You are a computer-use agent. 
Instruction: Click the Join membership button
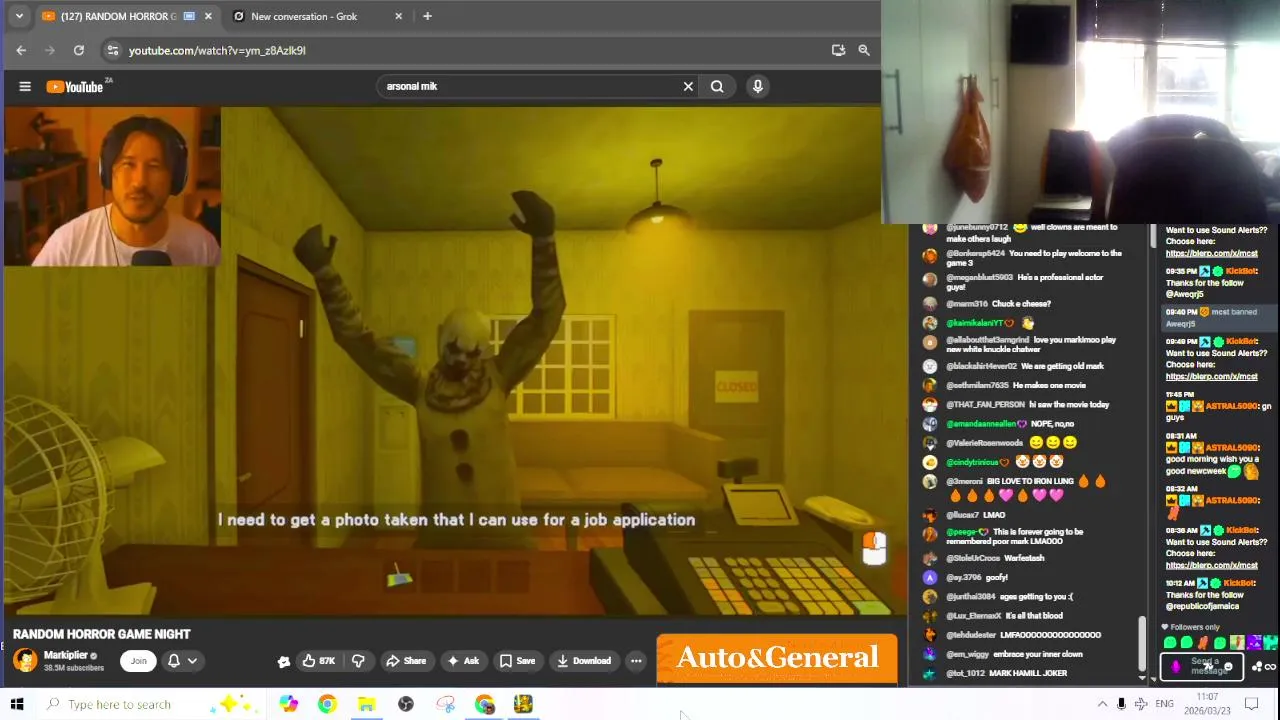(x=139, y=661)
